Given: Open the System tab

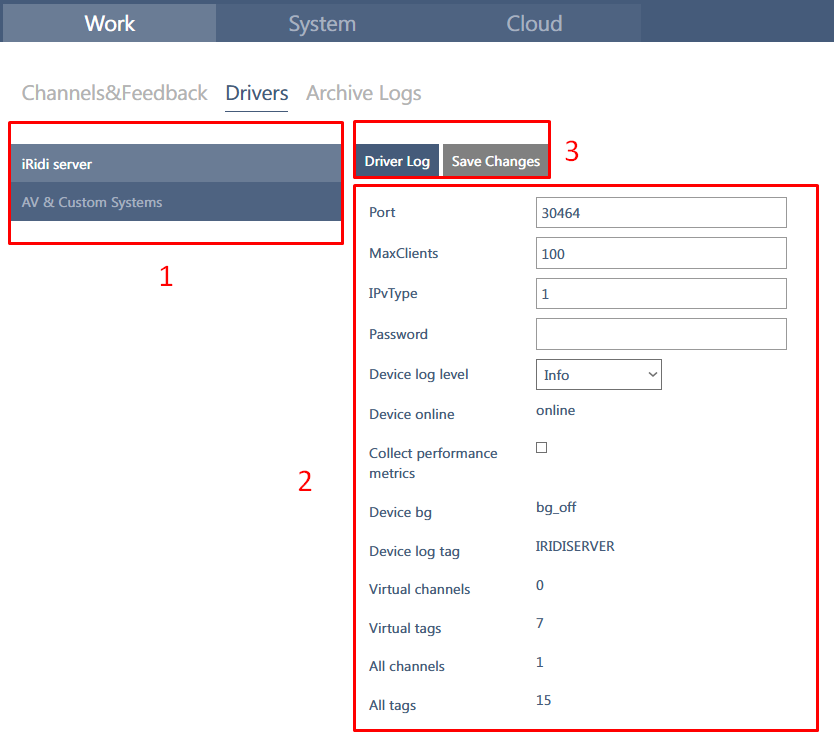Looking at the screenshot, I should coord(322,23).
